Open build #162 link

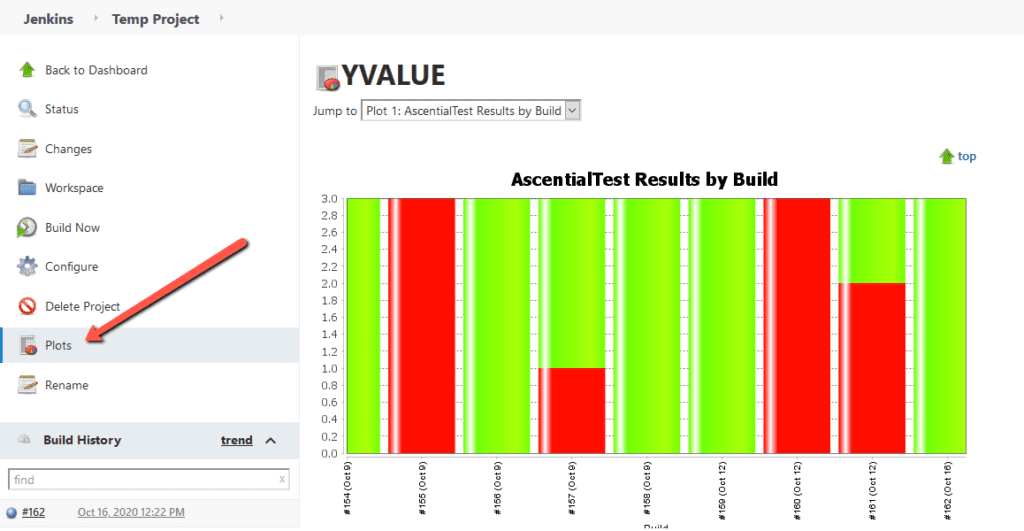tap(33, 512)
